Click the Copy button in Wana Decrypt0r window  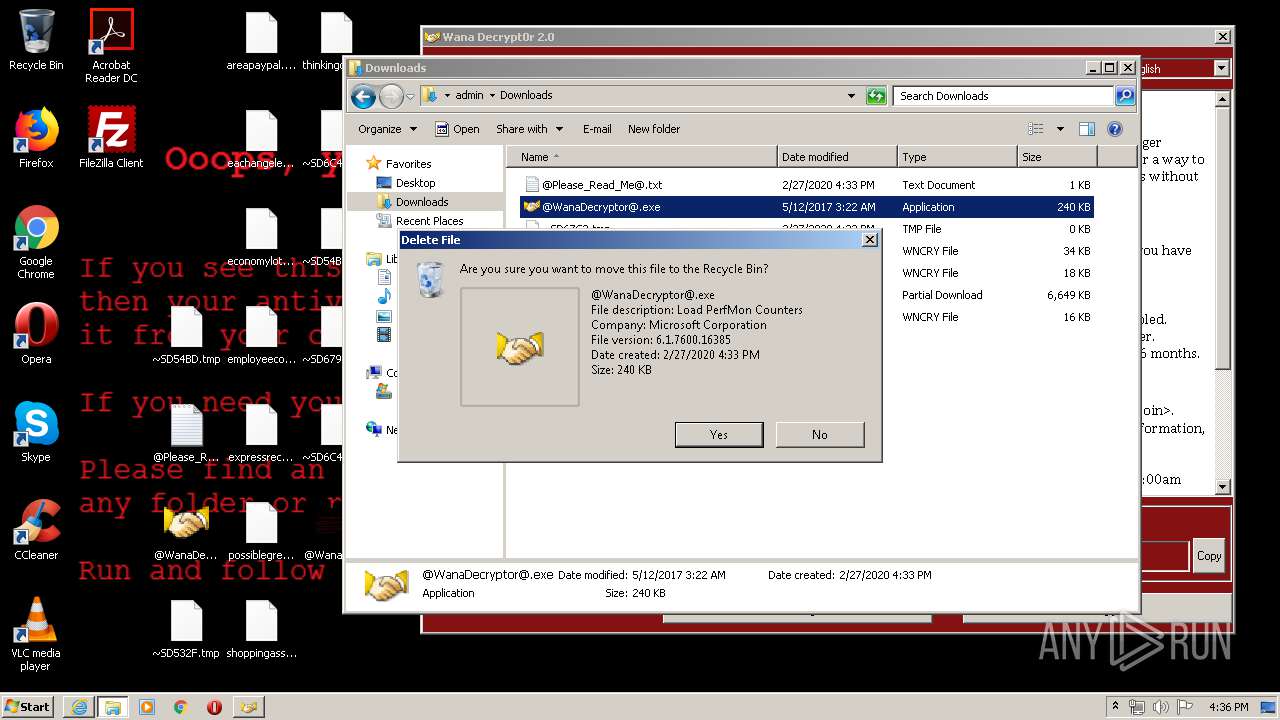pyautogui.click(x=1209, y=556)
